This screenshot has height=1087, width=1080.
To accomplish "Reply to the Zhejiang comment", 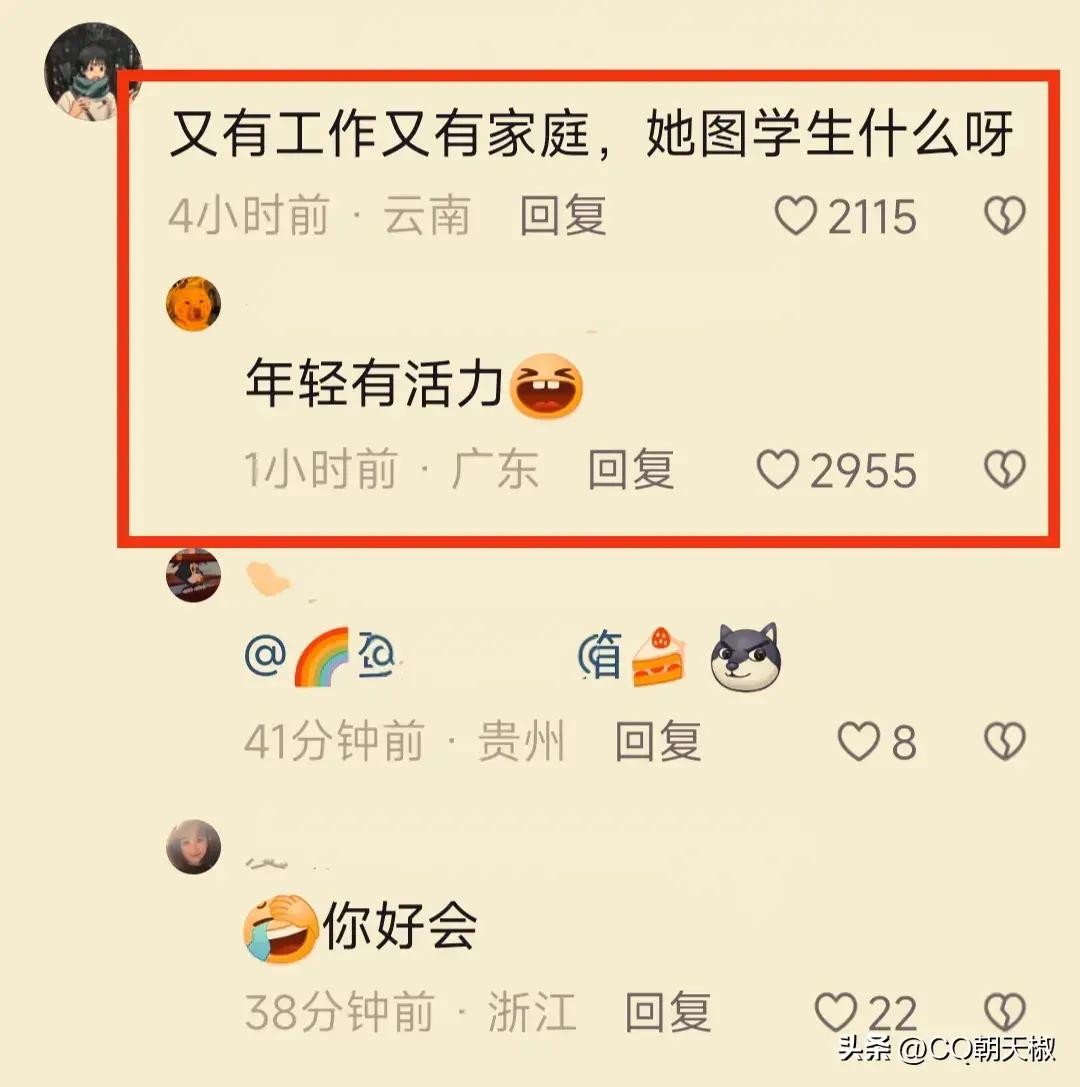I will [x=668, y=1012].
